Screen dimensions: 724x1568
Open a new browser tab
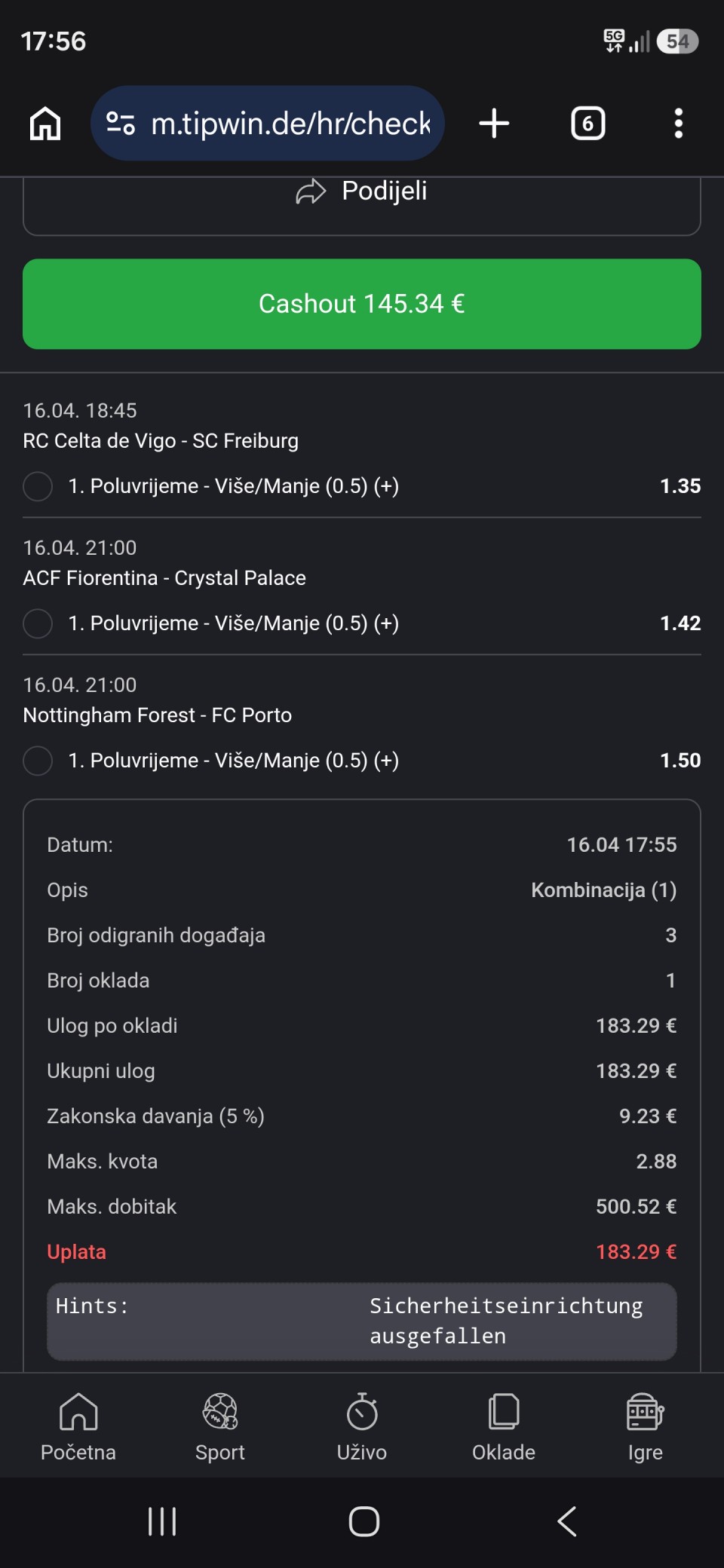point(494,124)
